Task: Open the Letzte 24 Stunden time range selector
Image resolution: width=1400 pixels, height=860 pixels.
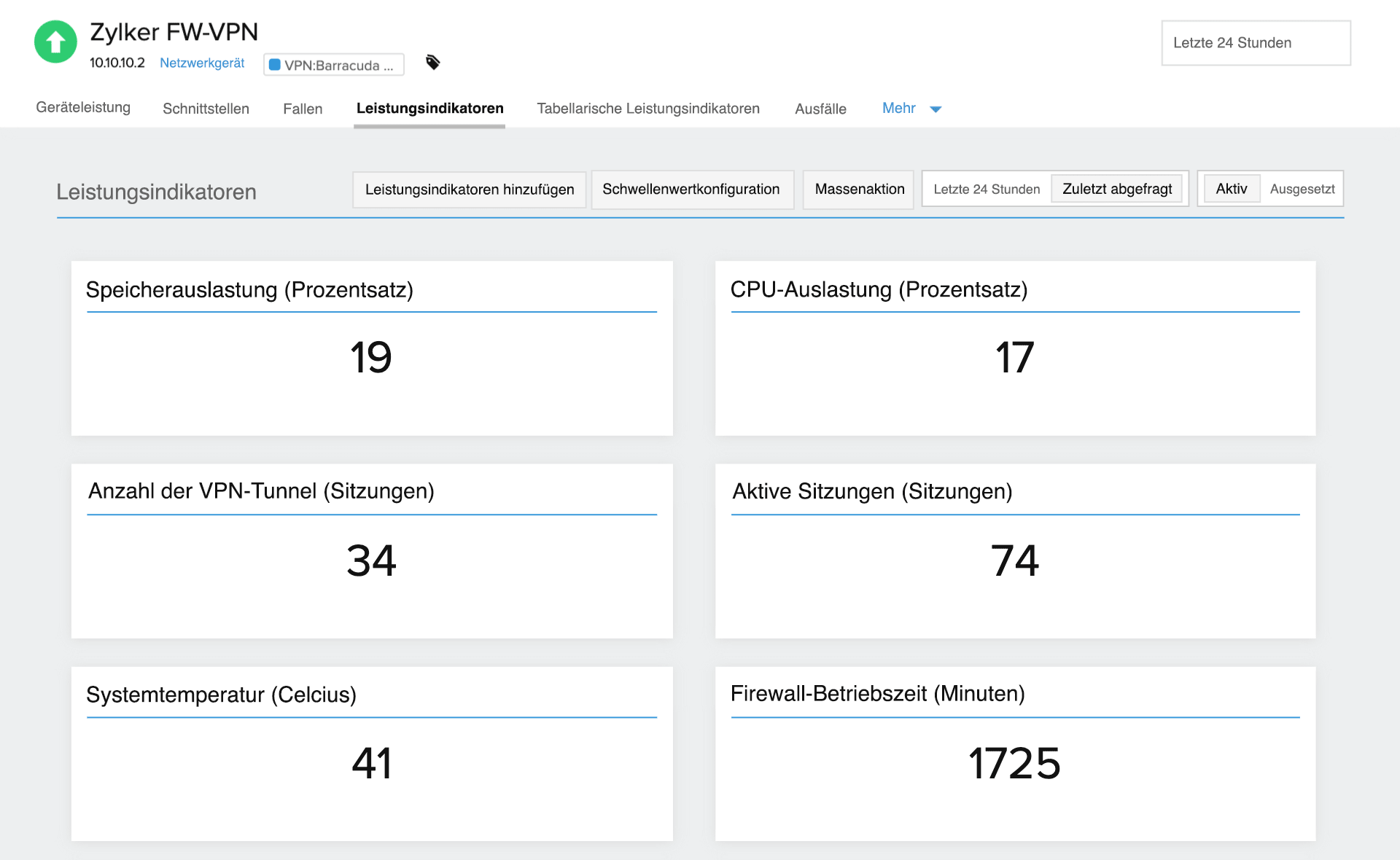Action: 1256,42
